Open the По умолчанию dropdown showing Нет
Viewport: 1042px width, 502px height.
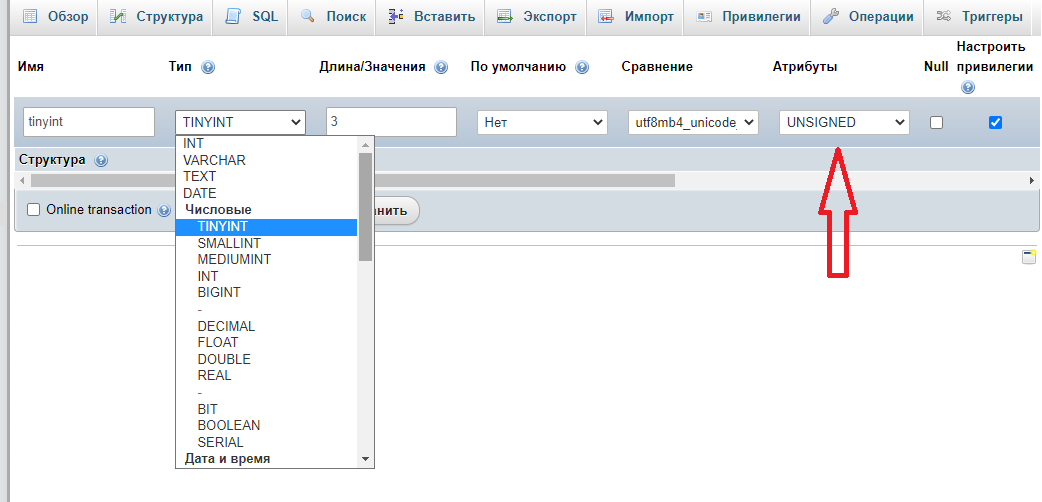click(542, 122)
